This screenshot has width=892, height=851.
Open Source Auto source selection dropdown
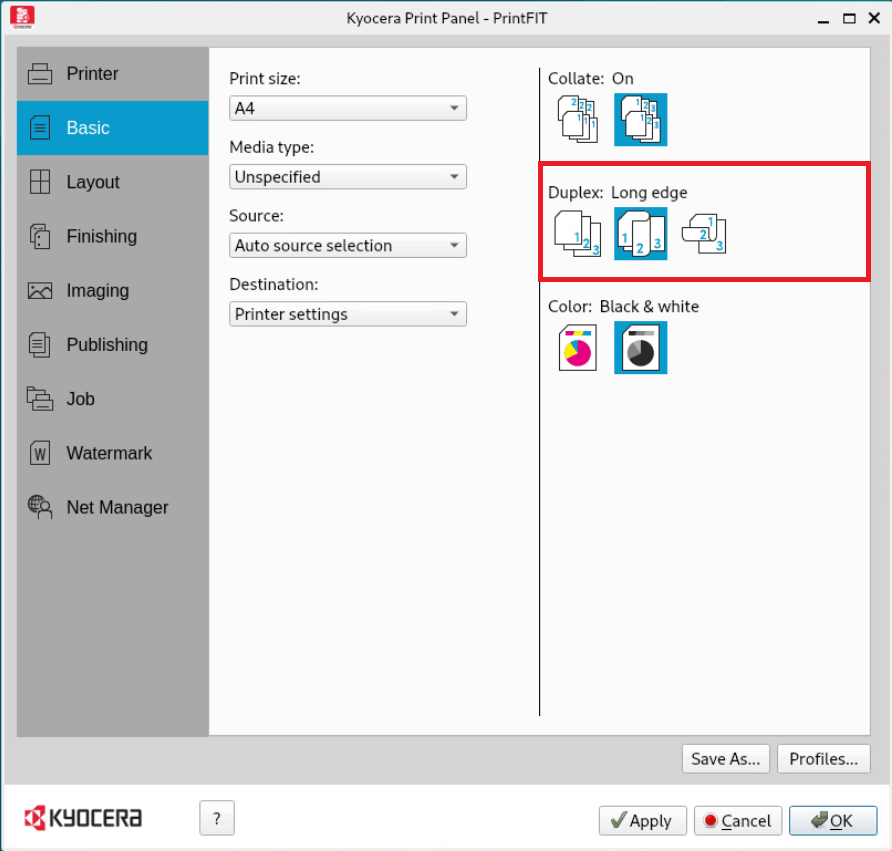coord(348,245)
